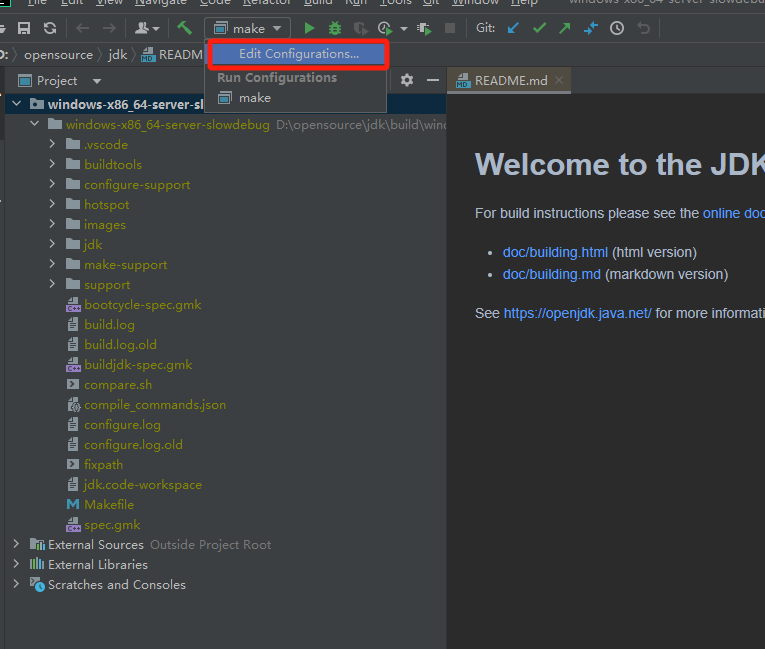Select compare.sh script

(118, 385)
